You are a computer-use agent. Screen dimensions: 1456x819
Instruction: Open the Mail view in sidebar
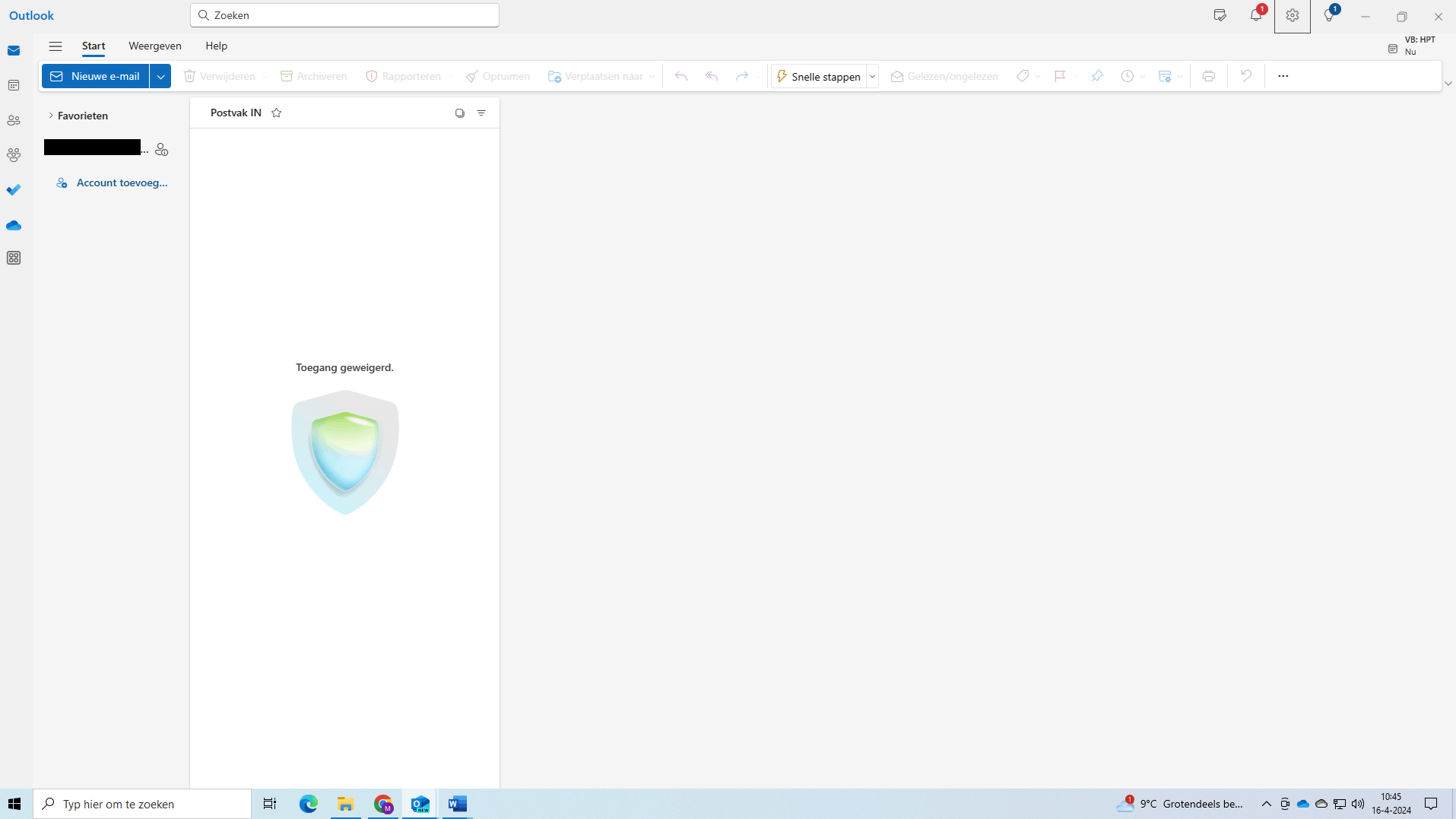pyautogui.click(x=14, y=51)
